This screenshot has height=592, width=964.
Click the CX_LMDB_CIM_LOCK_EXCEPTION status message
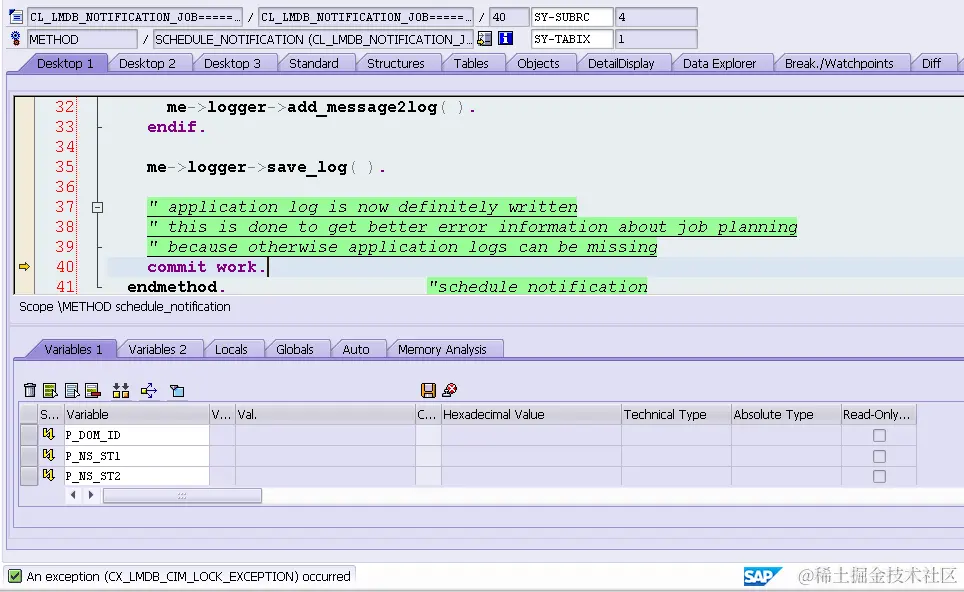point(188,577)
